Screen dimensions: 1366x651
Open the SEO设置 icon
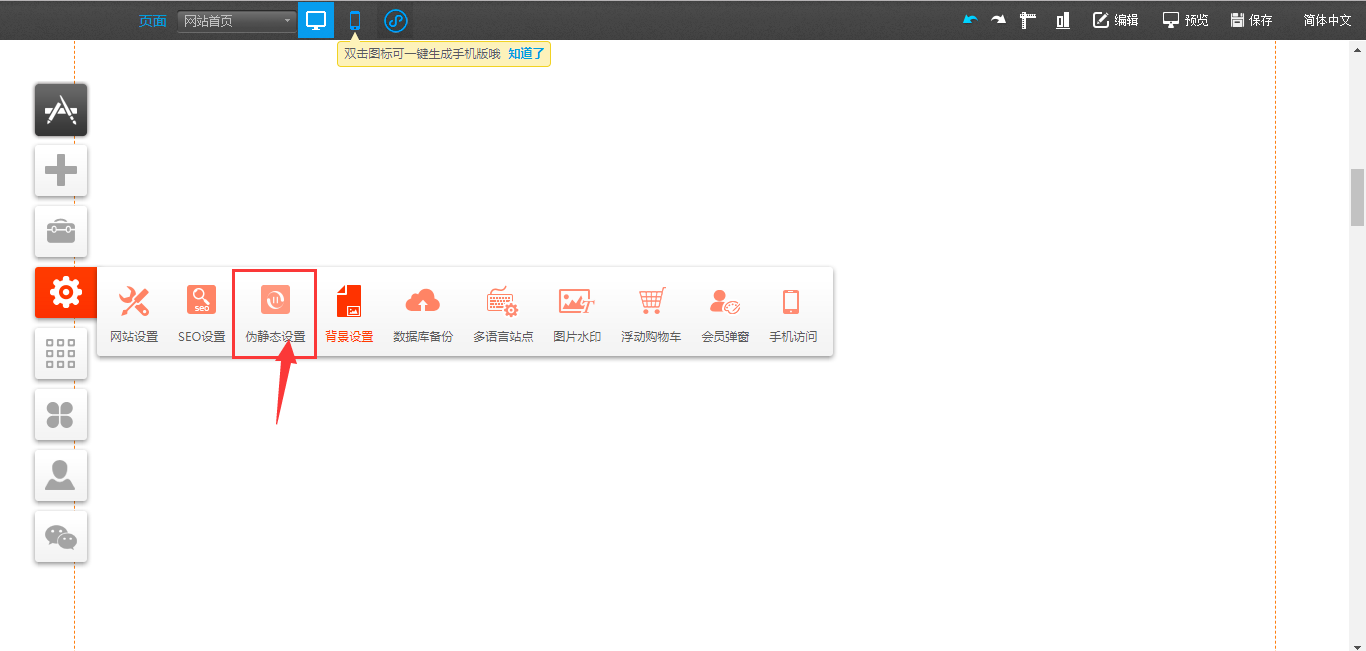[x=202, y=312]
